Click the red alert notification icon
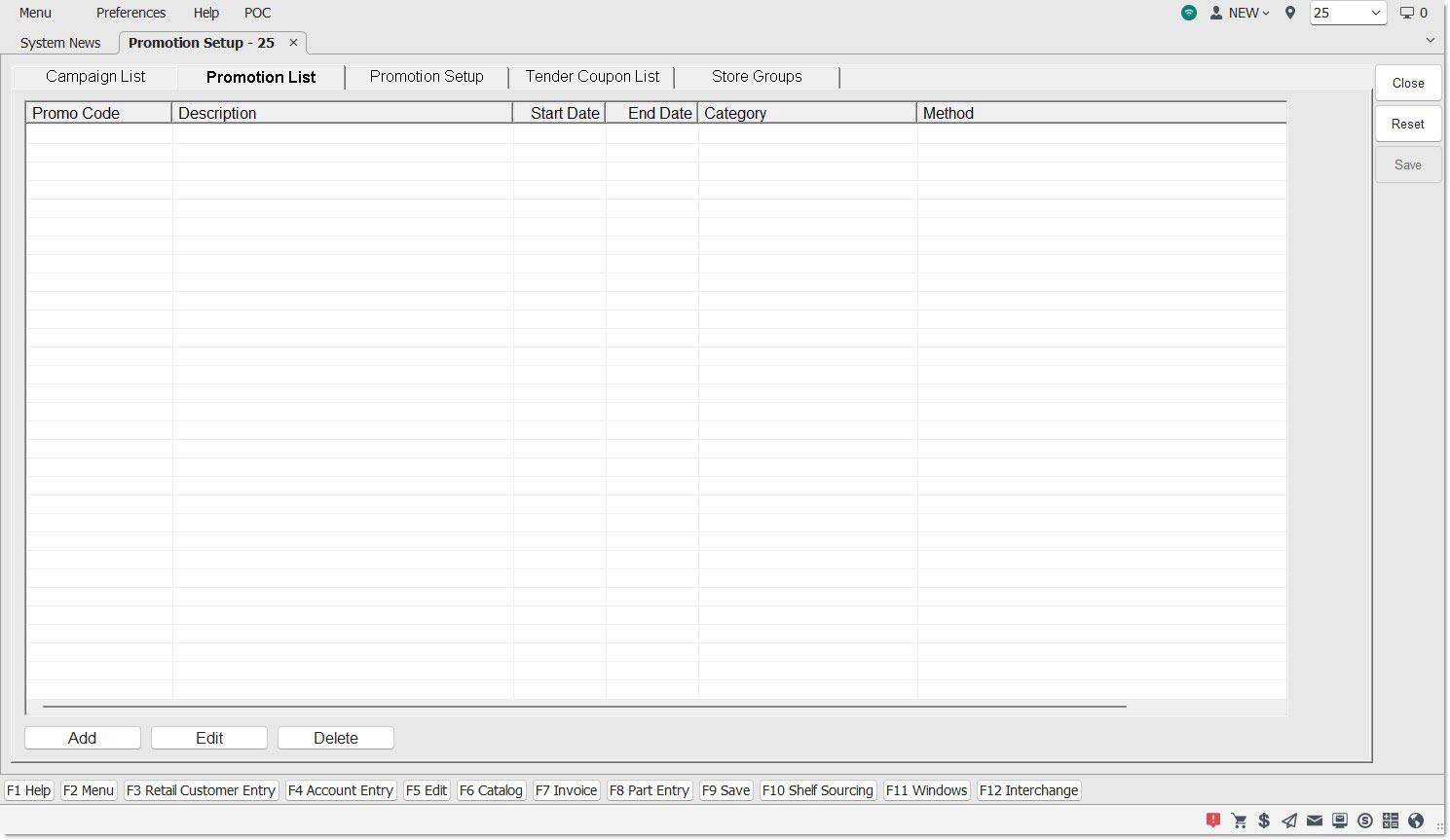This screenshot has width=1450, height=840. tap(1212, 821)
